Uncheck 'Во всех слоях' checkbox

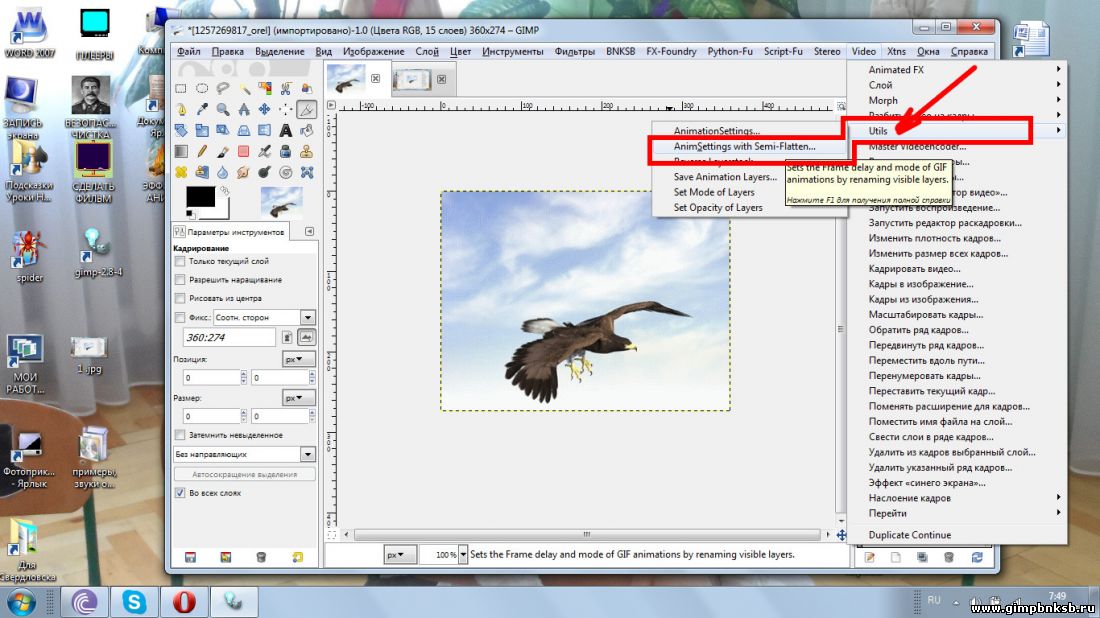click(180, 493)
